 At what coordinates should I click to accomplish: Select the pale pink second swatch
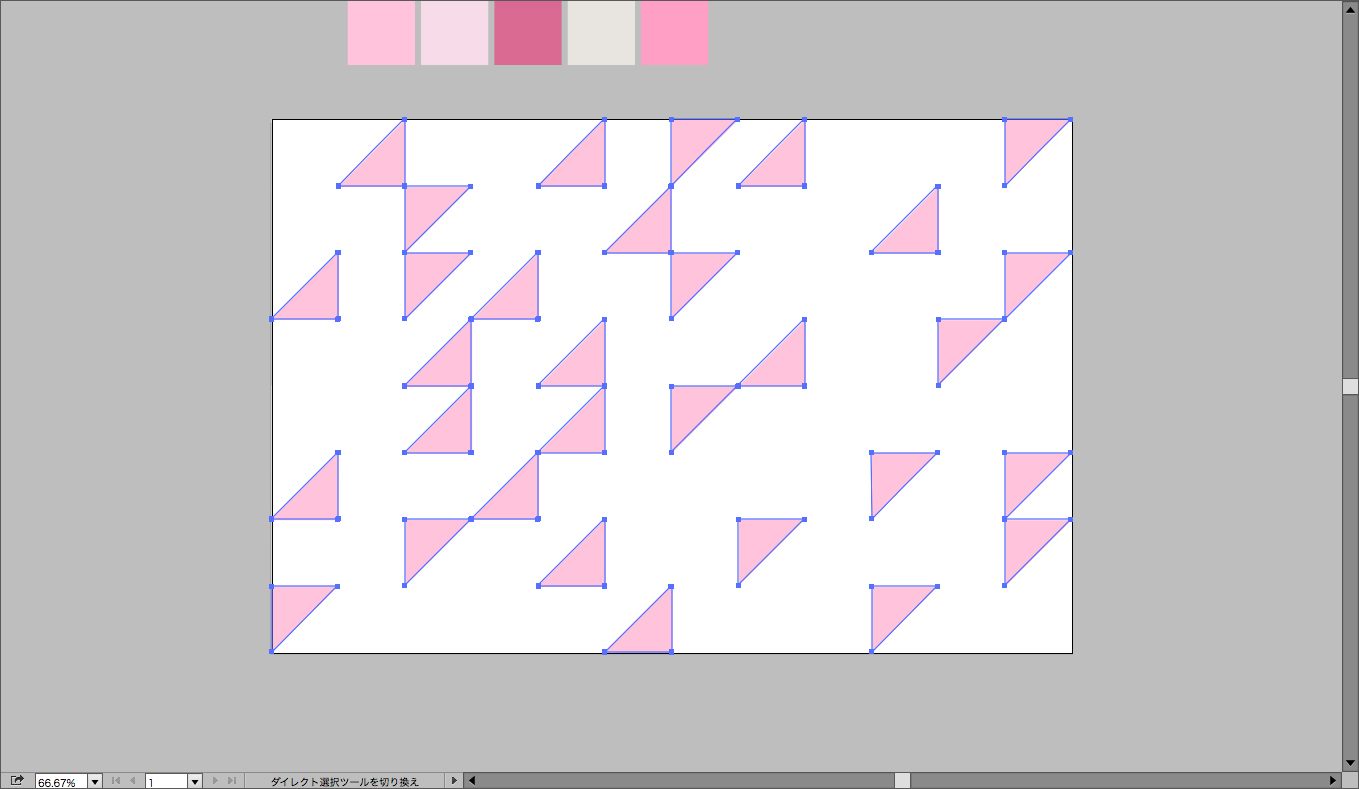pyautogui.click(x=454, y=33)
